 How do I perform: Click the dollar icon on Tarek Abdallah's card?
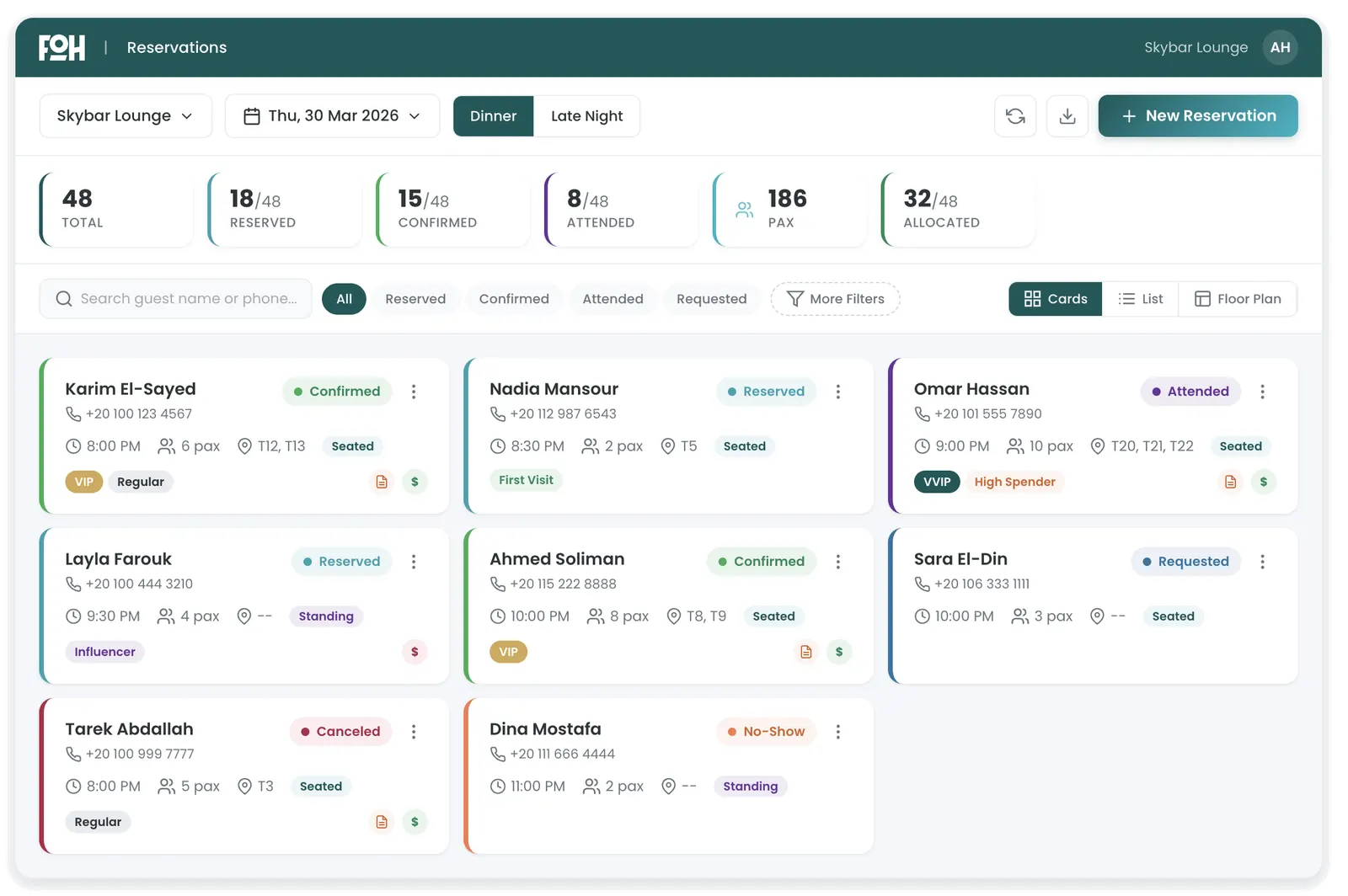tap(415, 822)
